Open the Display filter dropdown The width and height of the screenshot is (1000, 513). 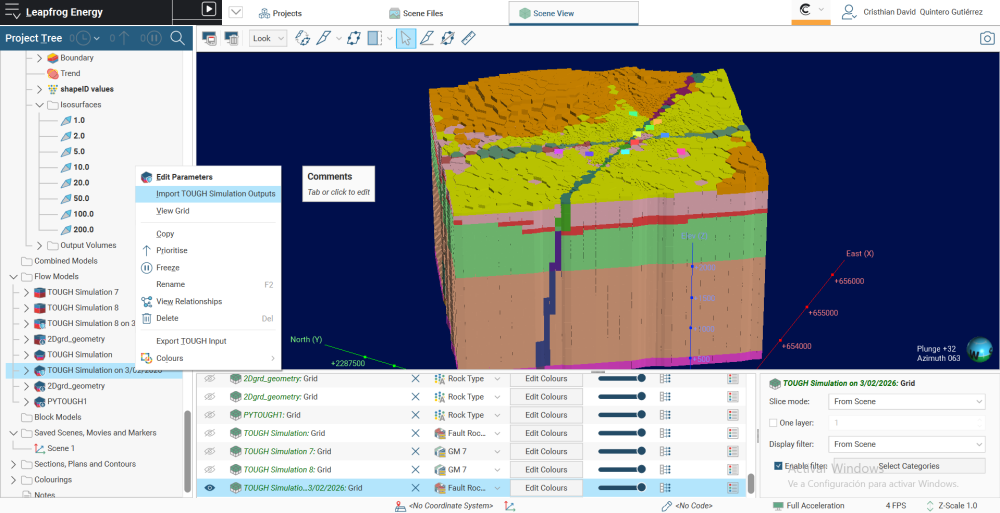point(906,444)
